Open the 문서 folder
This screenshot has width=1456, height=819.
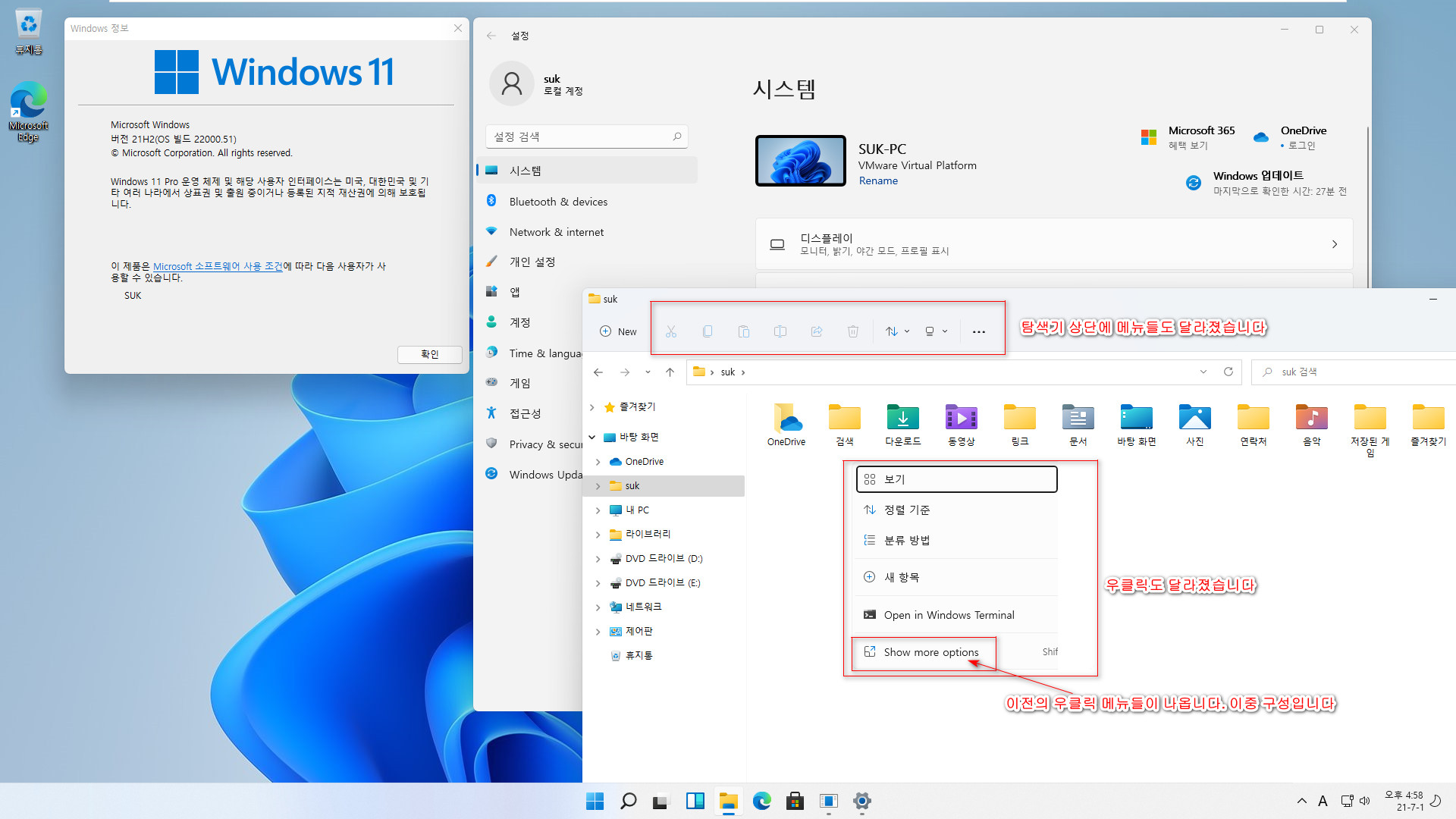tap(1078, 425)
